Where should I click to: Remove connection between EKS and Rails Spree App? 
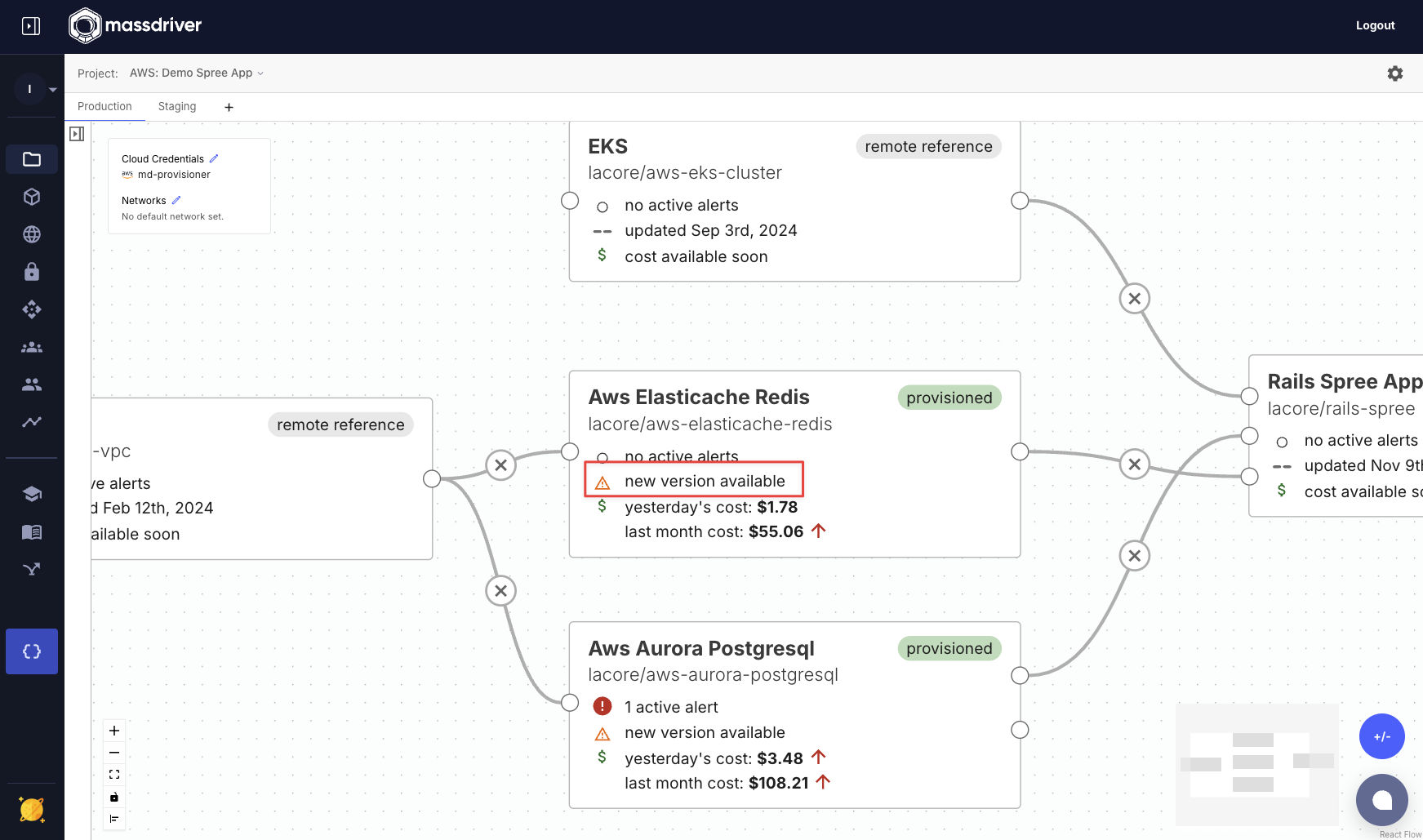pyautogui.click(x=1135, y=299)
